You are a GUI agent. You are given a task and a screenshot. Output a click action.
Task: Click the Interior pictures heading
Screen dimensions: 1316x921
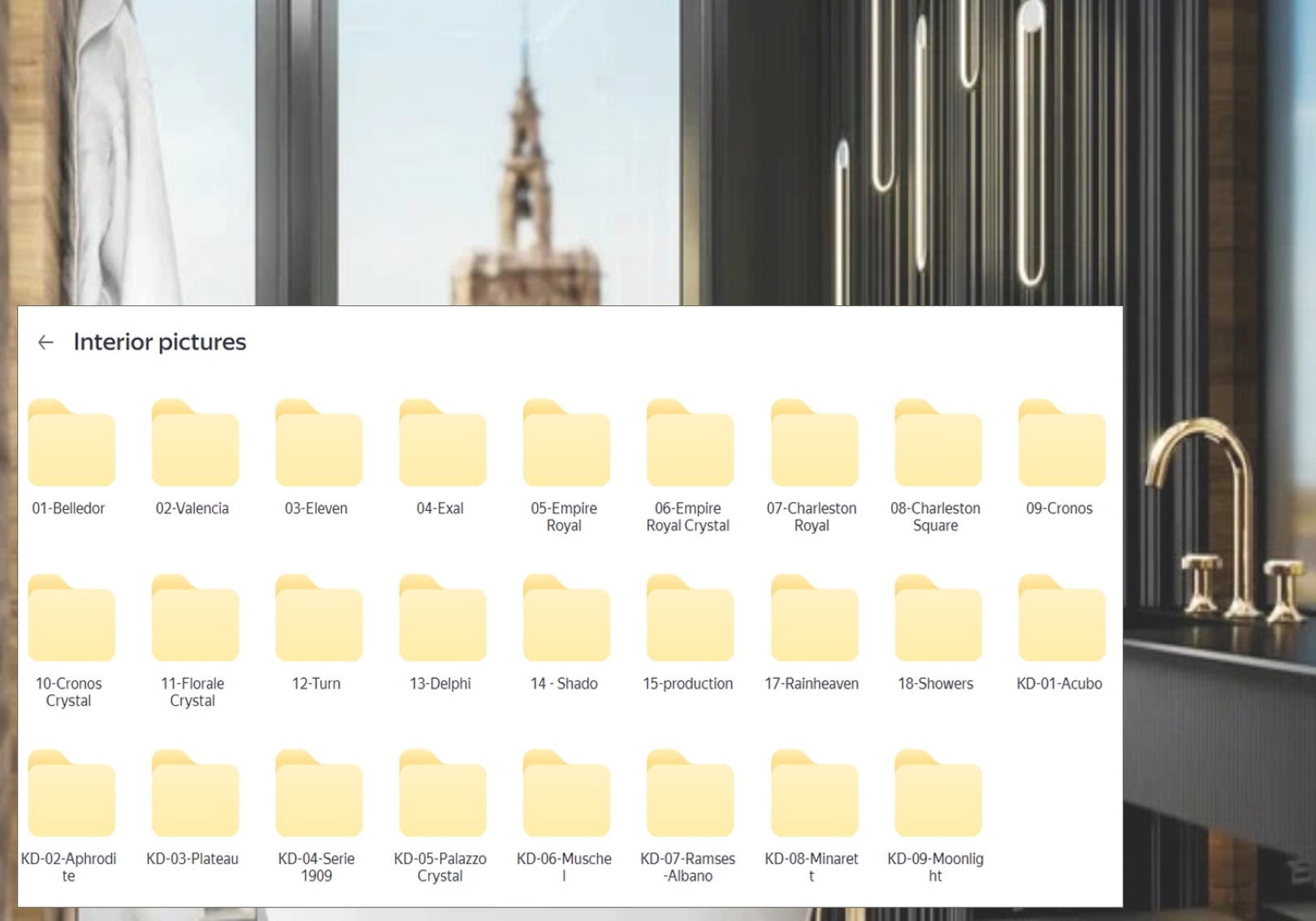pos(160,343)
